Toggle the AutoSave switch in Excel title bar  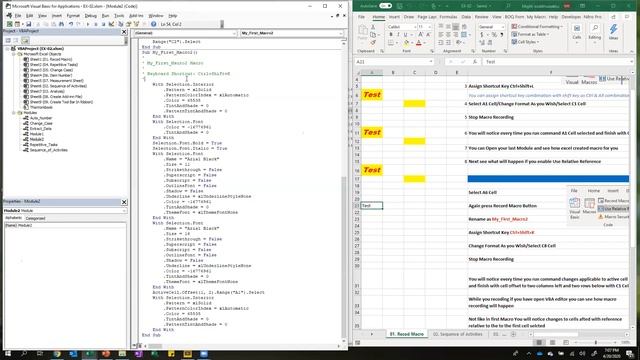click(x=385, y=6)
